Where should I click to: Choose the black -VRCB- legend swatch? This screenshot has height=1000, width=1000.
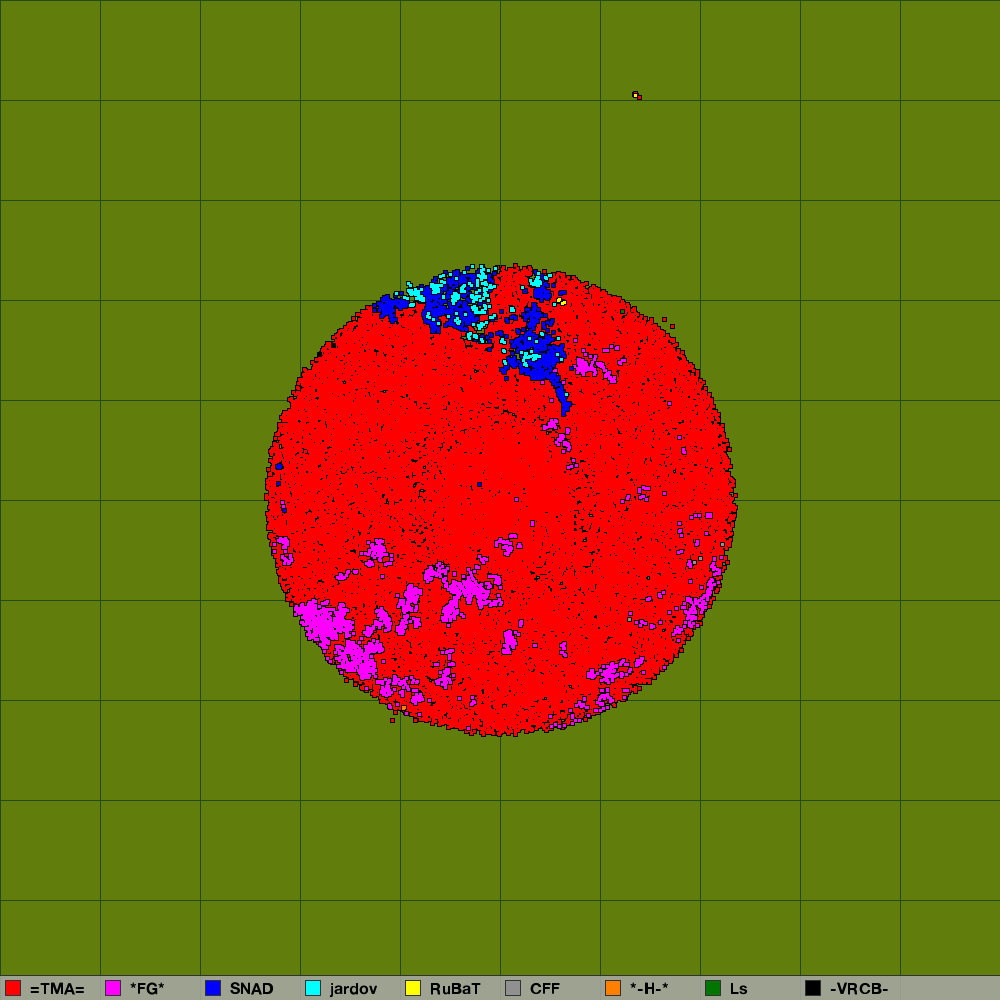pos(813,988)
